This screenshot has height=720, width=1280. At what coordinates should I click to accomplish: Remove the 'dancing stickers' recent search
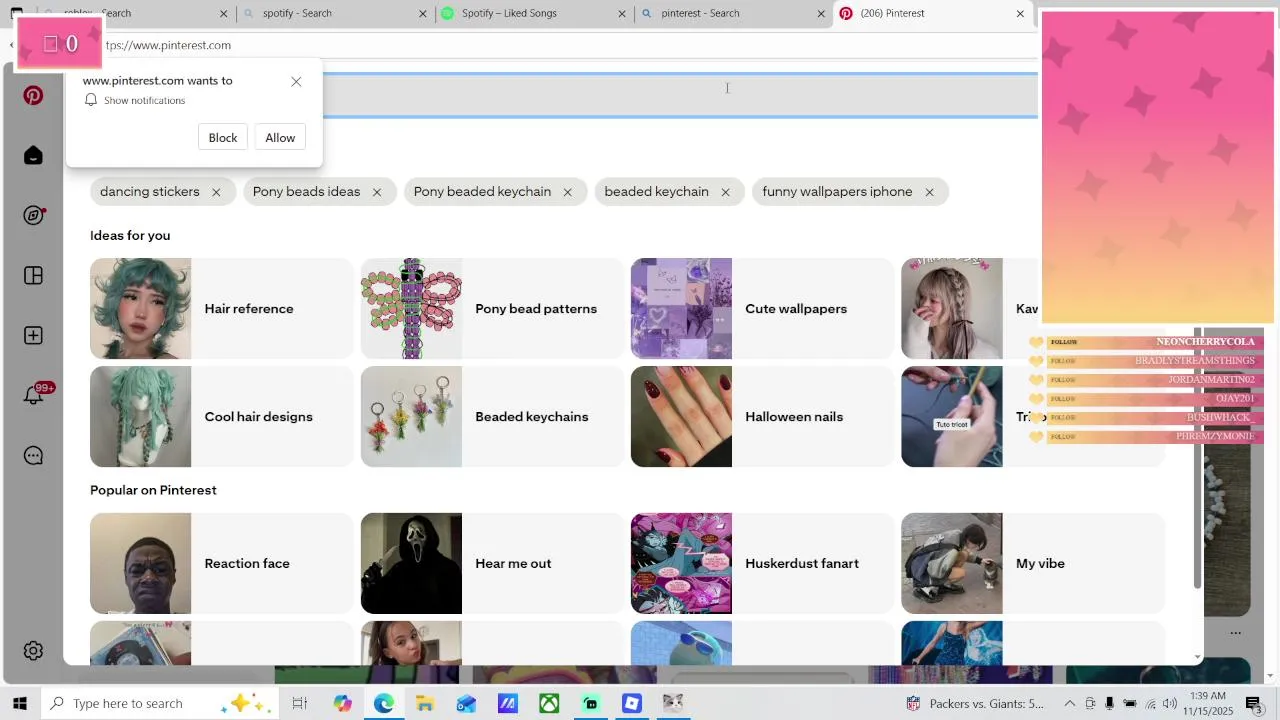[216, 192]
